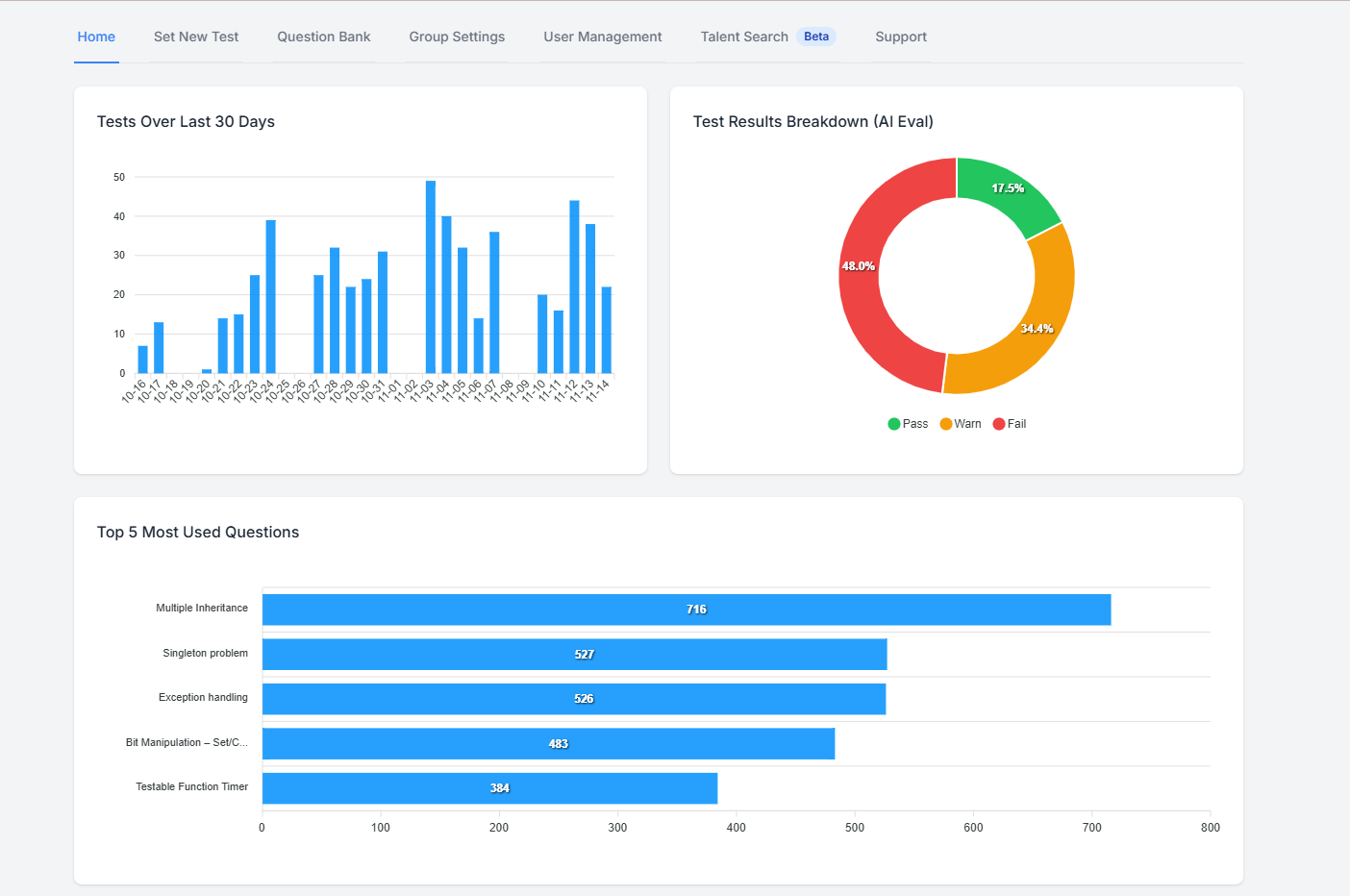Screen dimensions: 1350x896
Task: Toggle Pass visibility in the pie legend
Action: 907,423
